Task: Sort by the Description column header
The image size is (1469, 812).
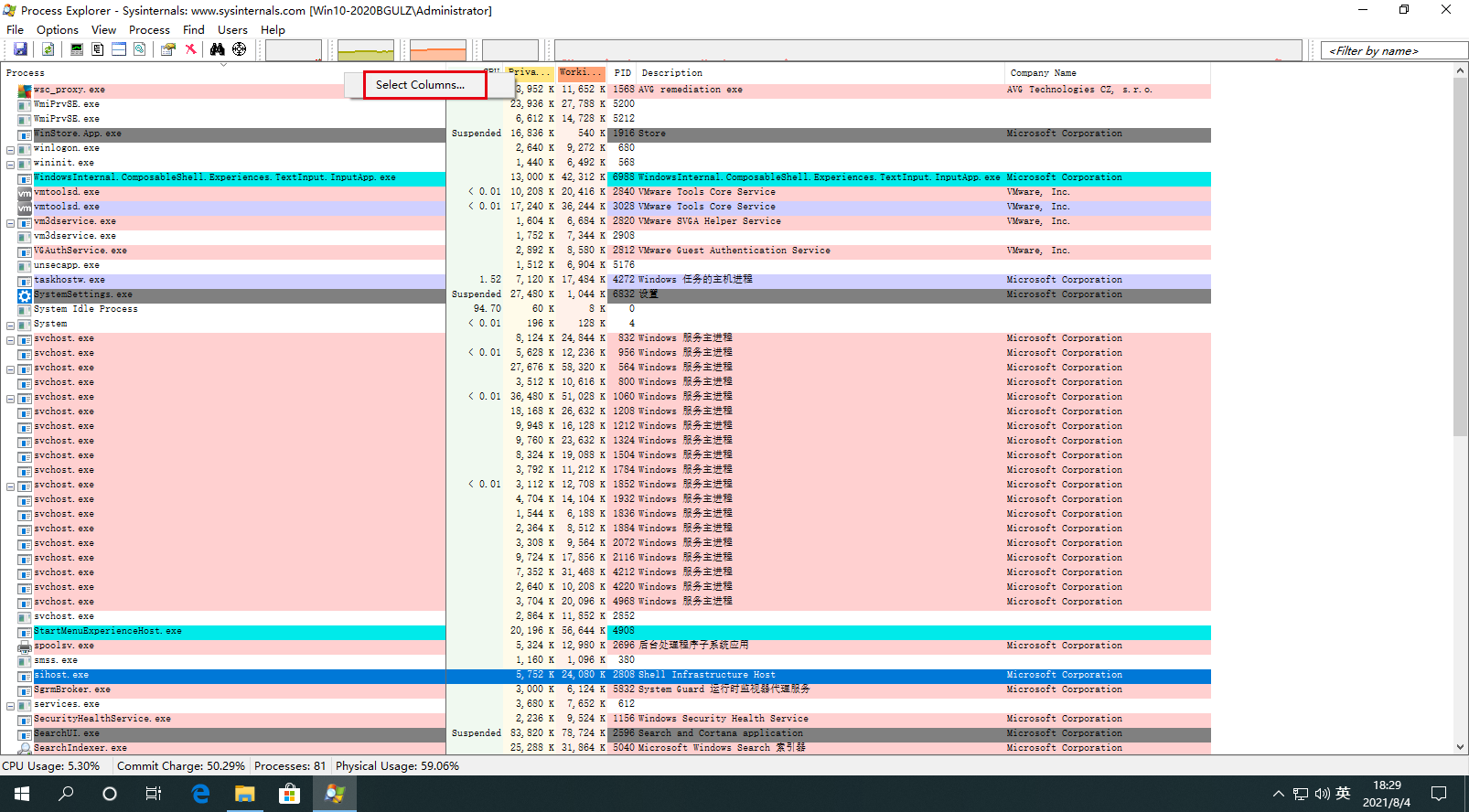Action: 820,72
